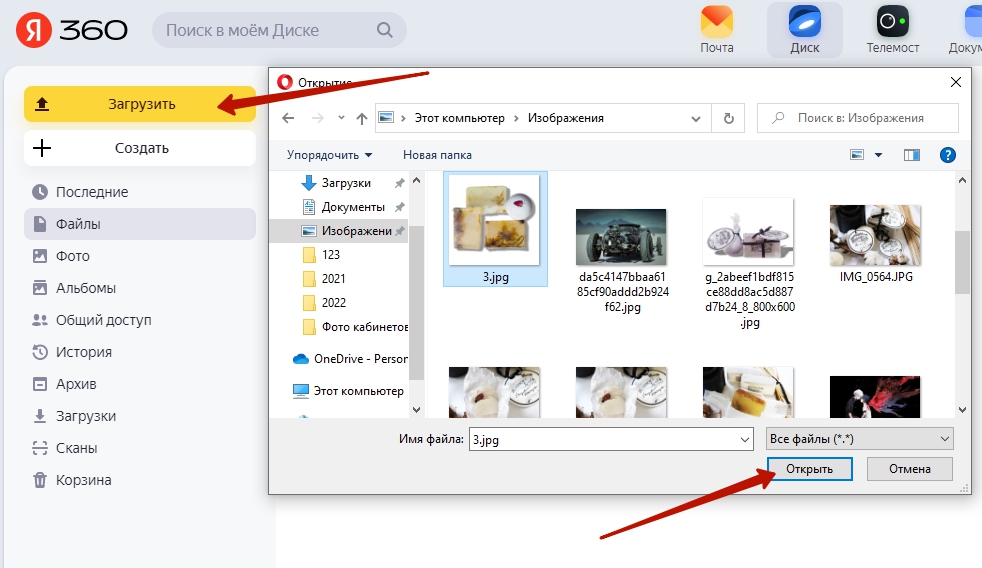This screenshot has width=982, height=568.
Task: Click the Отмена button
Action: pos(909,468)
